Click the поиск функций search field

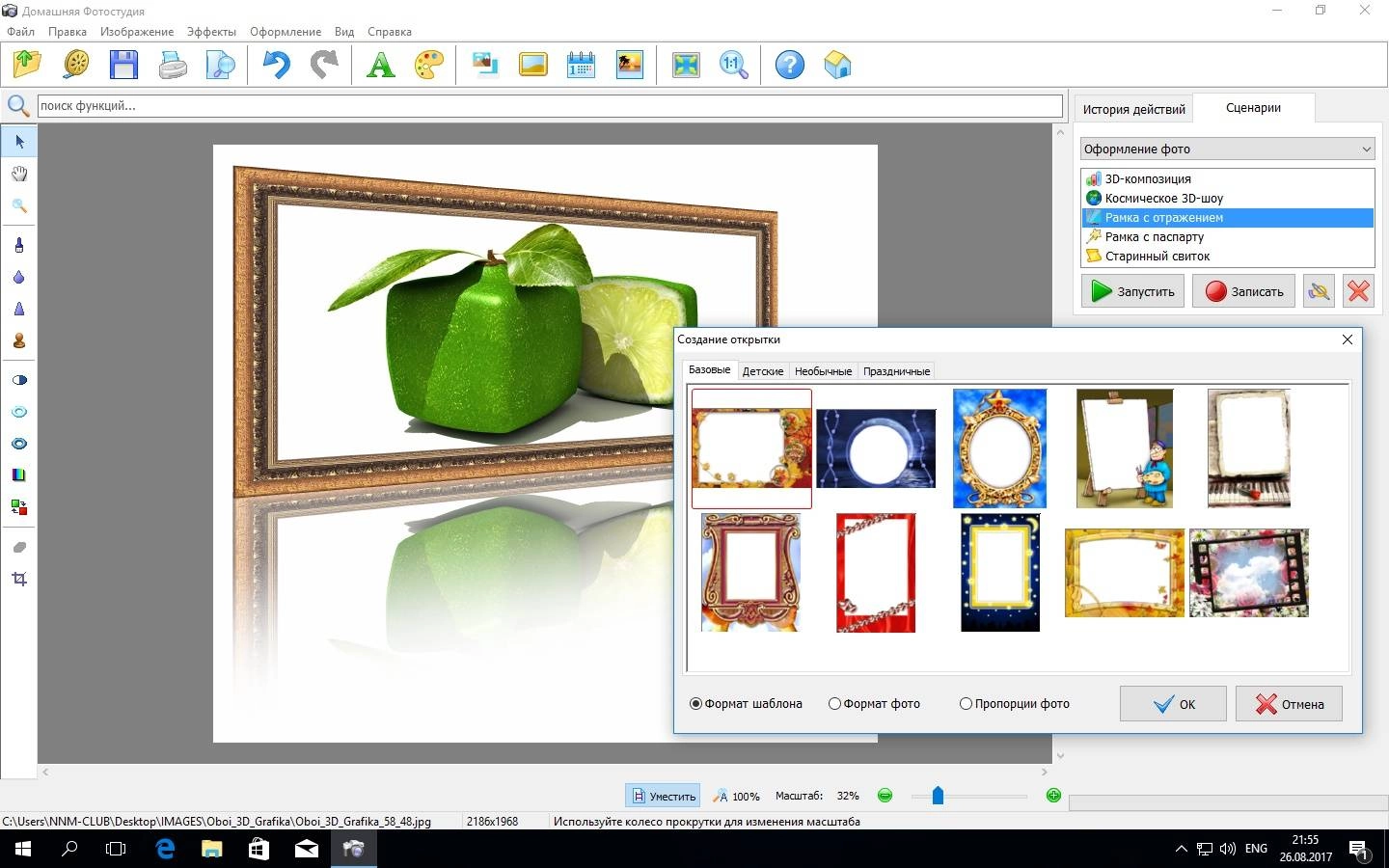550,106
